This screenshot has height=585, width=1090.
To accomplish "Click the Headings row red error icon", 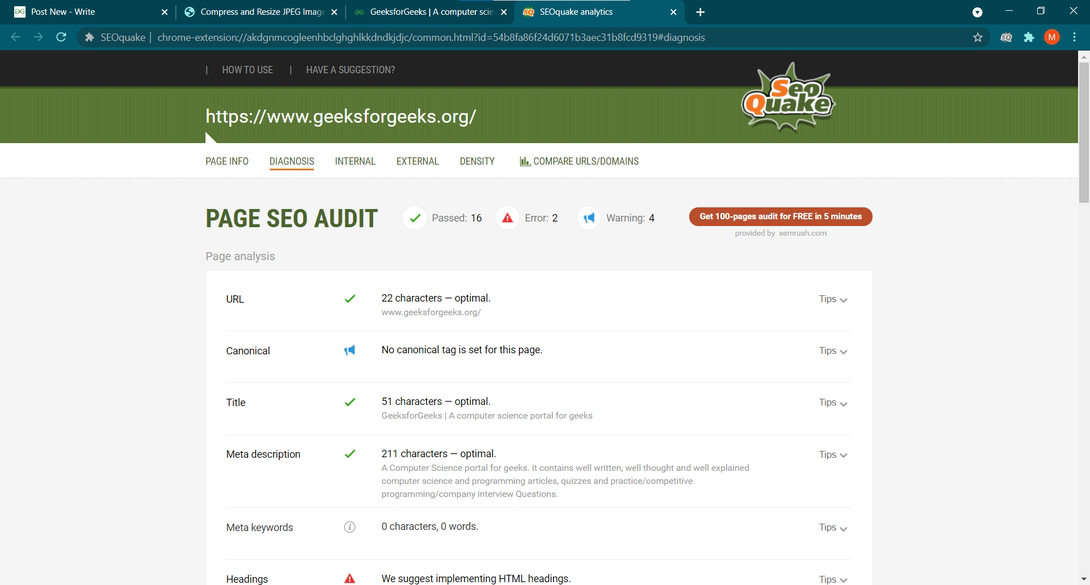I will click(350, 579).
